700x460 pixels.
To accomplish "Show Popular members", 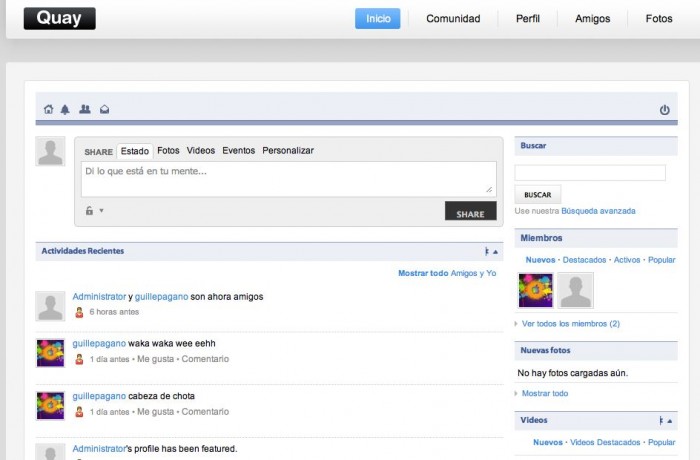I will pos(662,260).
